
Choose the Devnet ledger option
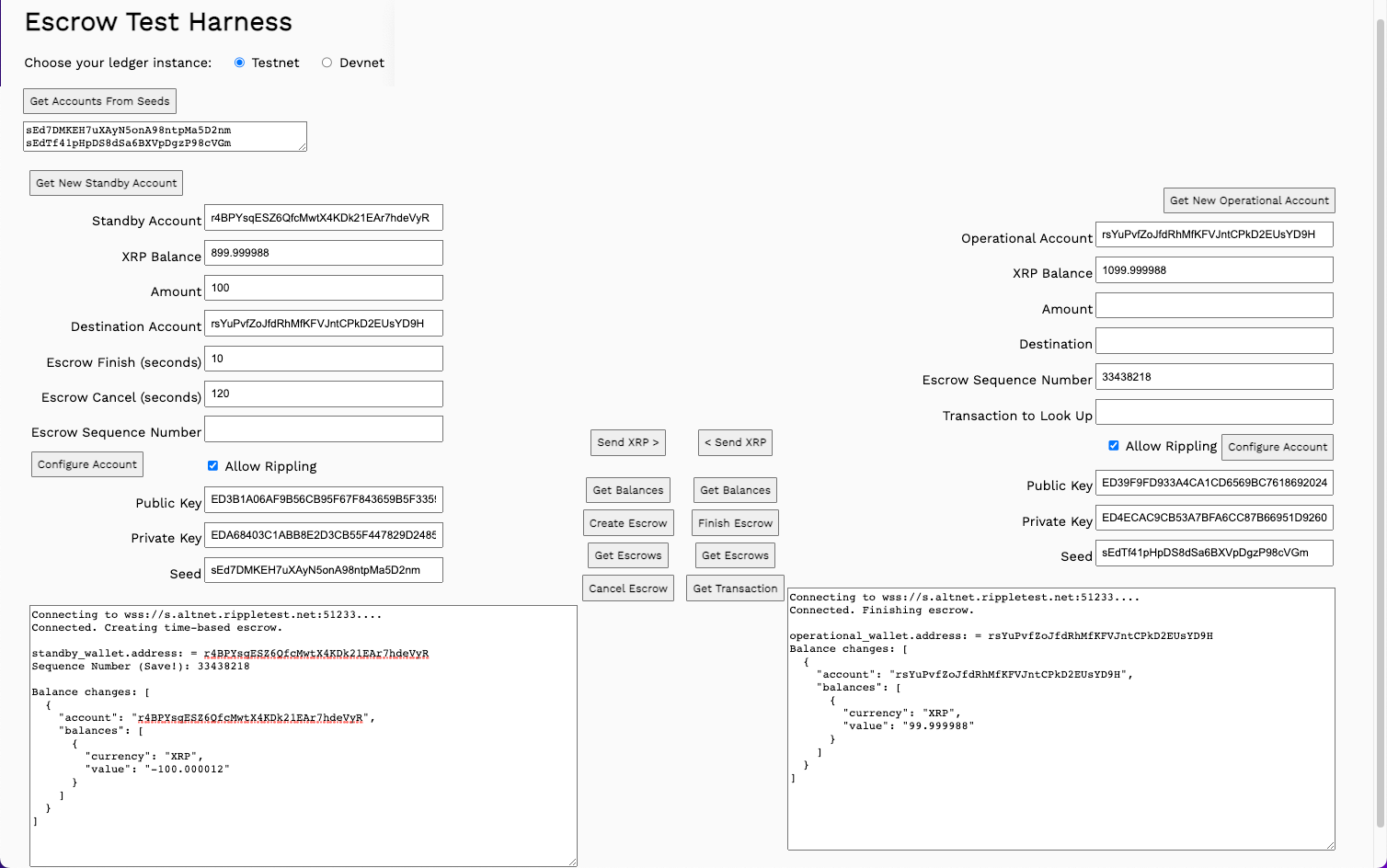[327, 63]
